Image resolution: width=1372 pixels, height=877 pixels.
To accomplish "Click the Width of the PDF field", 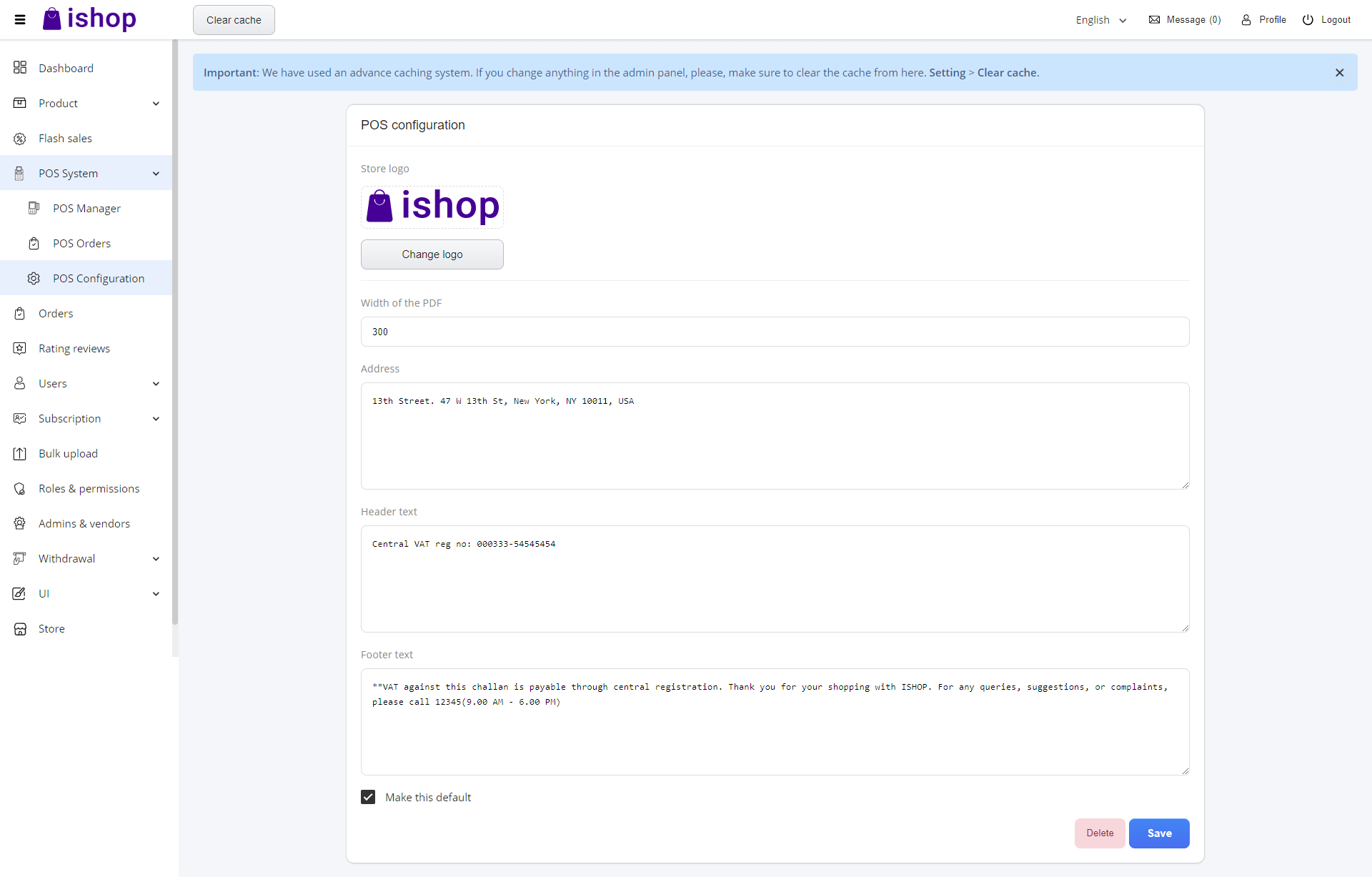I will [775, 332].
